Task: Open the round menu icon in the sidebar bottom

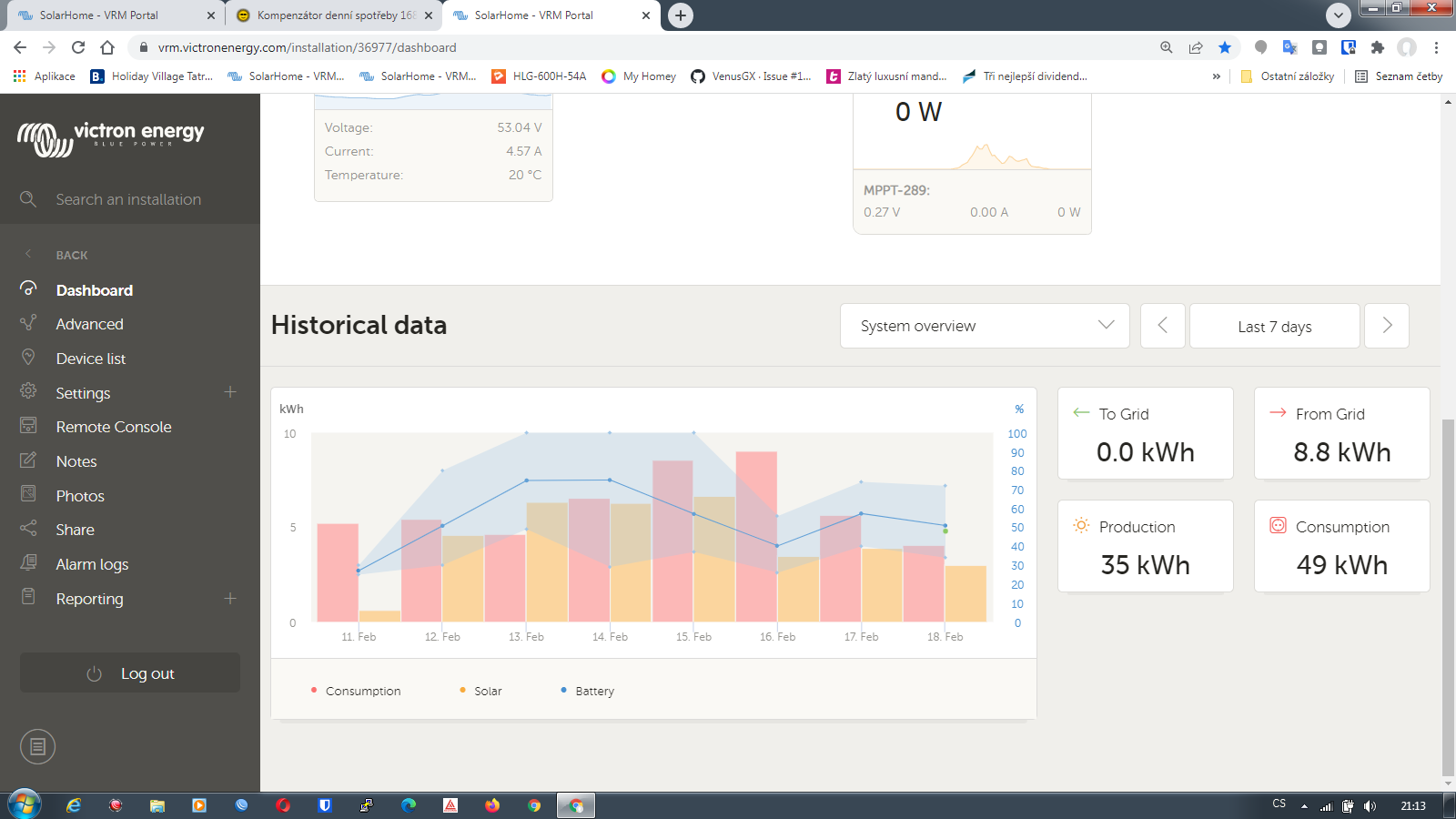Action: 37,747
